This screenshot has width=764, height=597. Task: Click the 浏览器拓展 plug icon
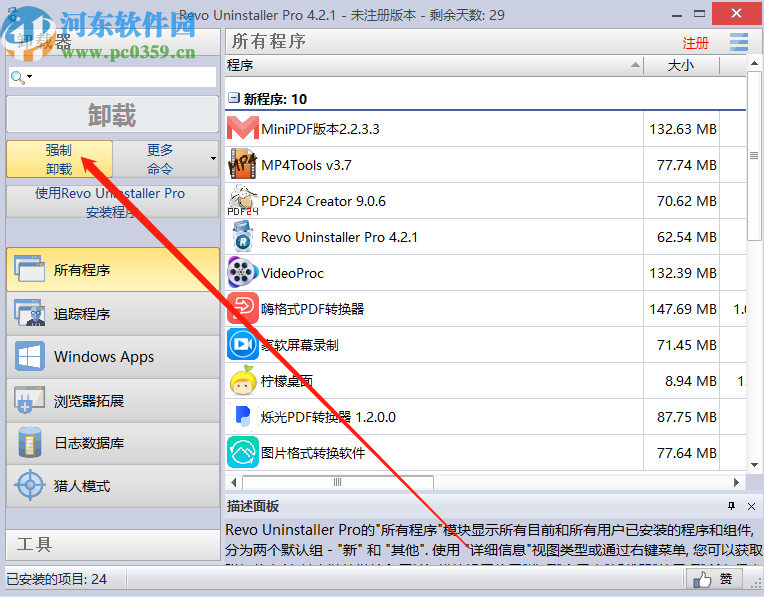point(29,400)
